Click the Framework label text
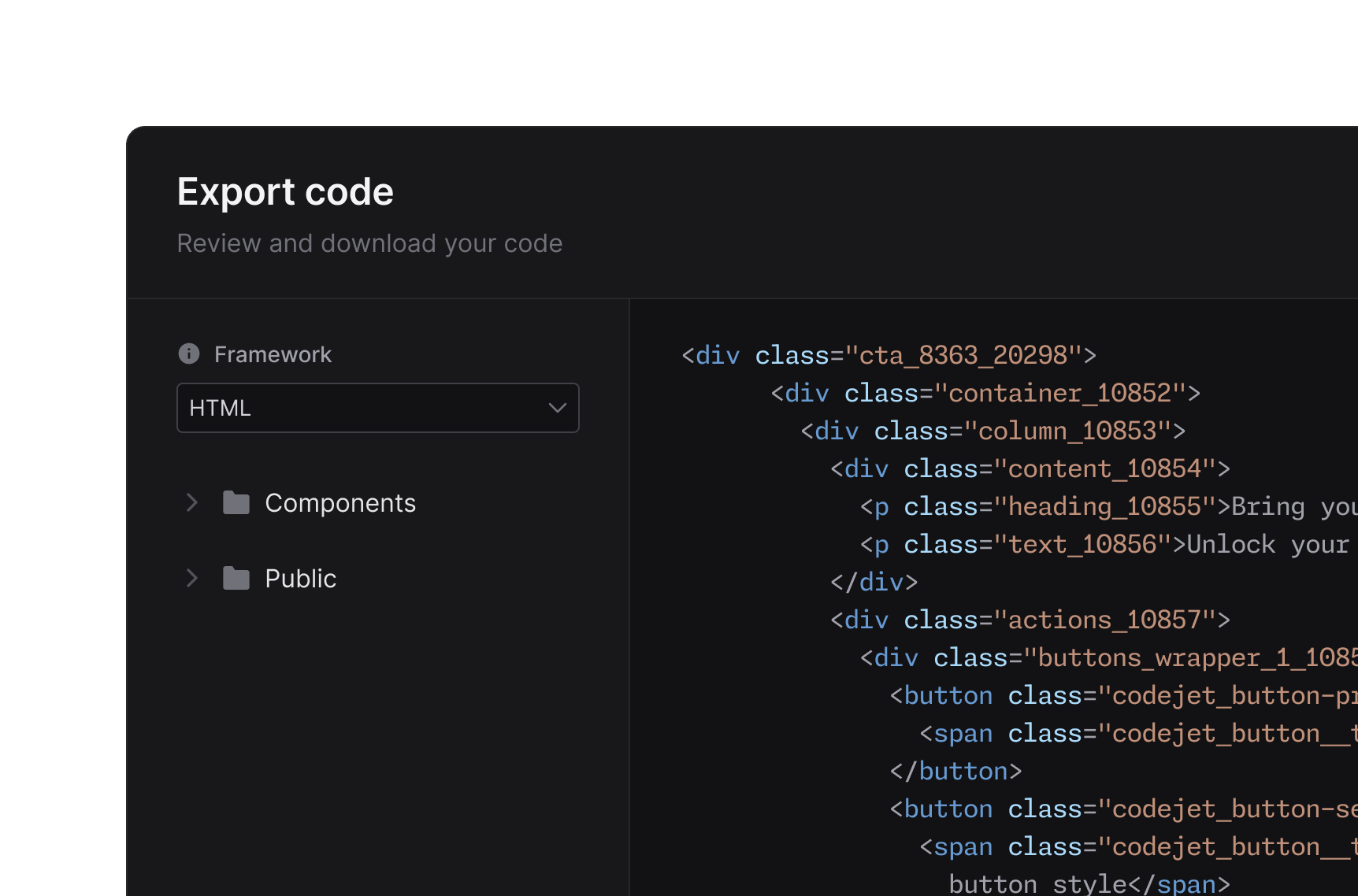This screenshot has height=896, width=1358. (273, 354)
